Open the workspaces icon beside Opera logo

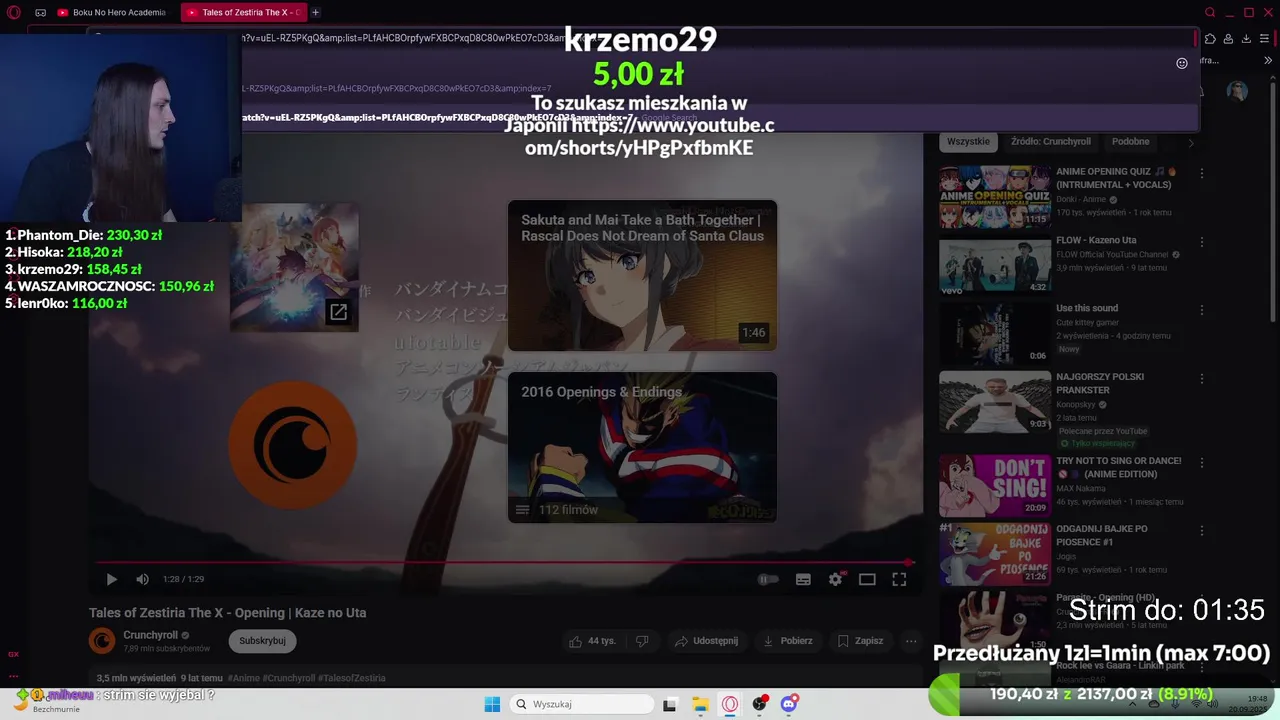click(x=40, y=12)
